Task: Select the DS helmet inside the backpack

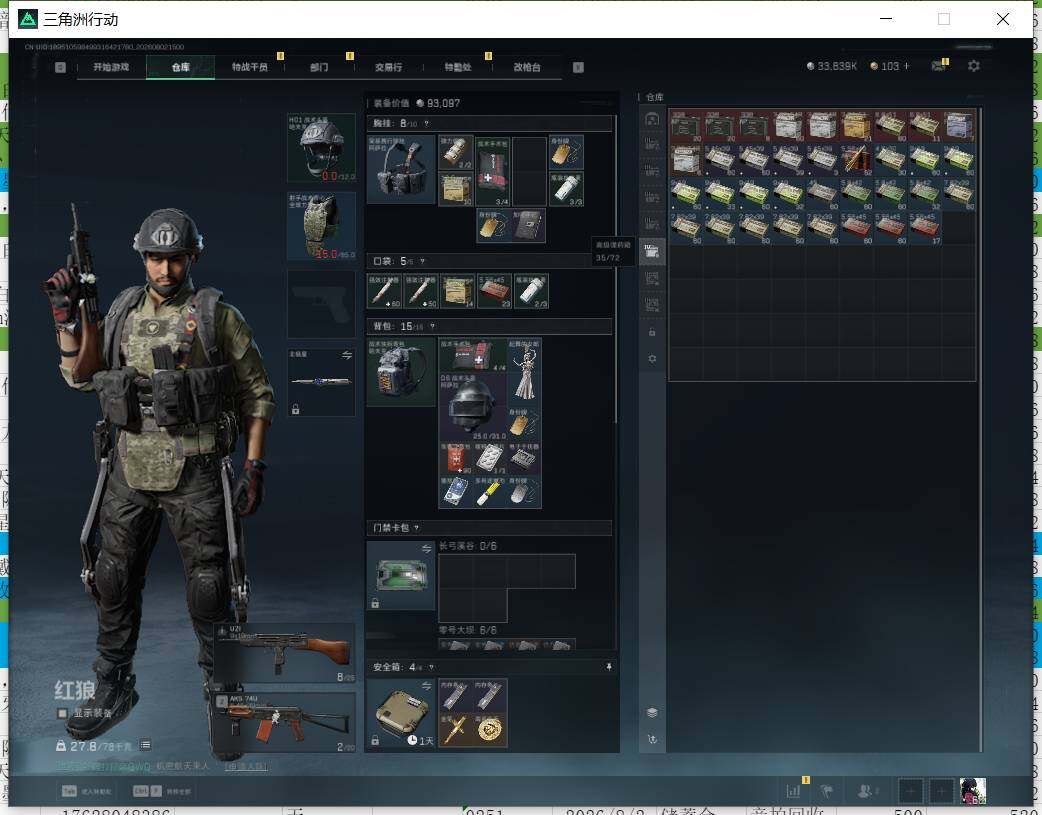Action: point(472,406)
